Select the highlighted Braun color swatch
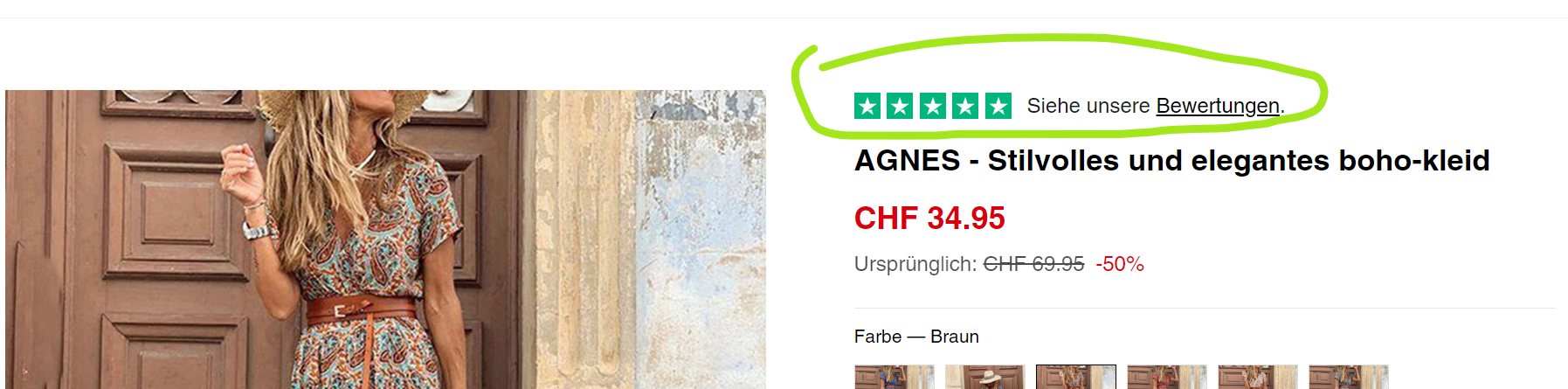 (x=1076, y=377)
